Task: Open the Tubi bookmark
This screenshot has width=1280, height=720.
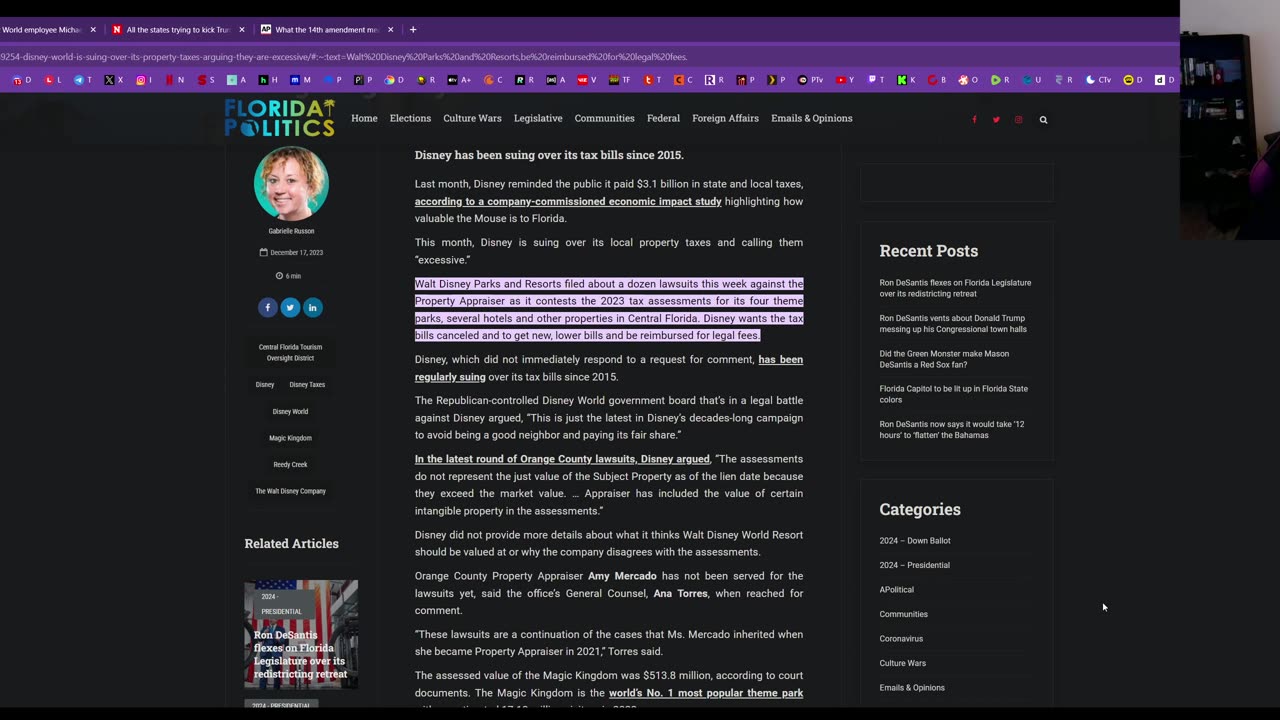Action: point(653,80)
